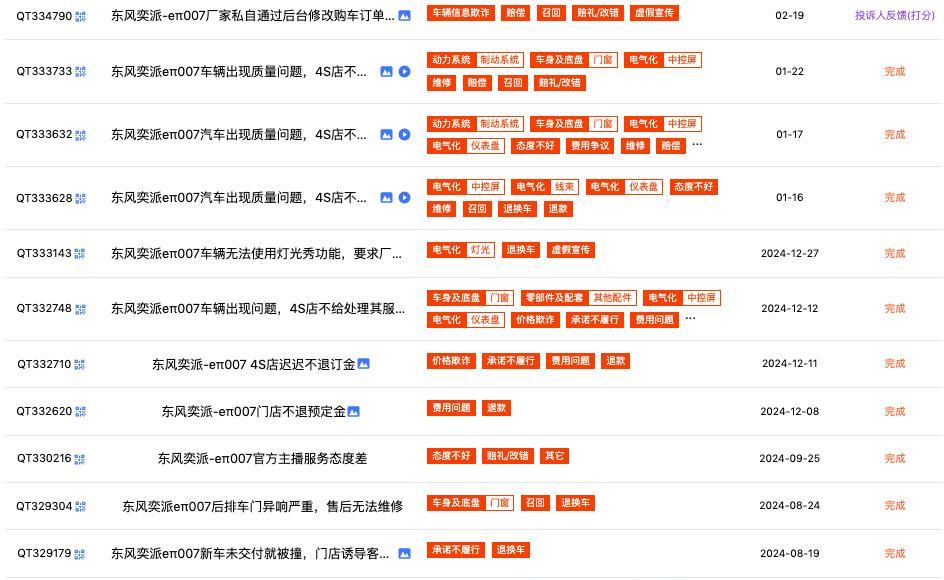Expand the hidden tags ellipsis in row QT332748
Screen dimensions: 944x580
click(x=691, y=318)
